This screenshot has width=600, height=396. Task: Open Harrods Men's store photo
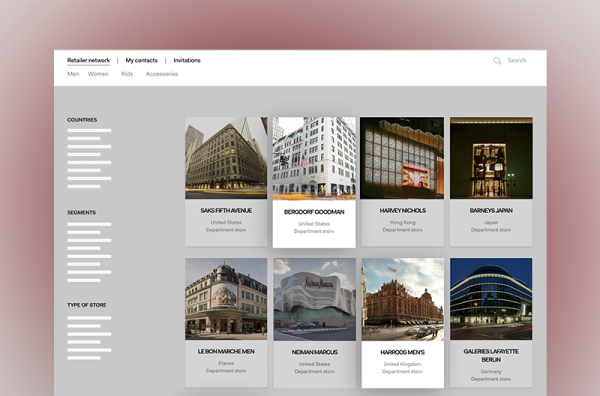[403, 299]
